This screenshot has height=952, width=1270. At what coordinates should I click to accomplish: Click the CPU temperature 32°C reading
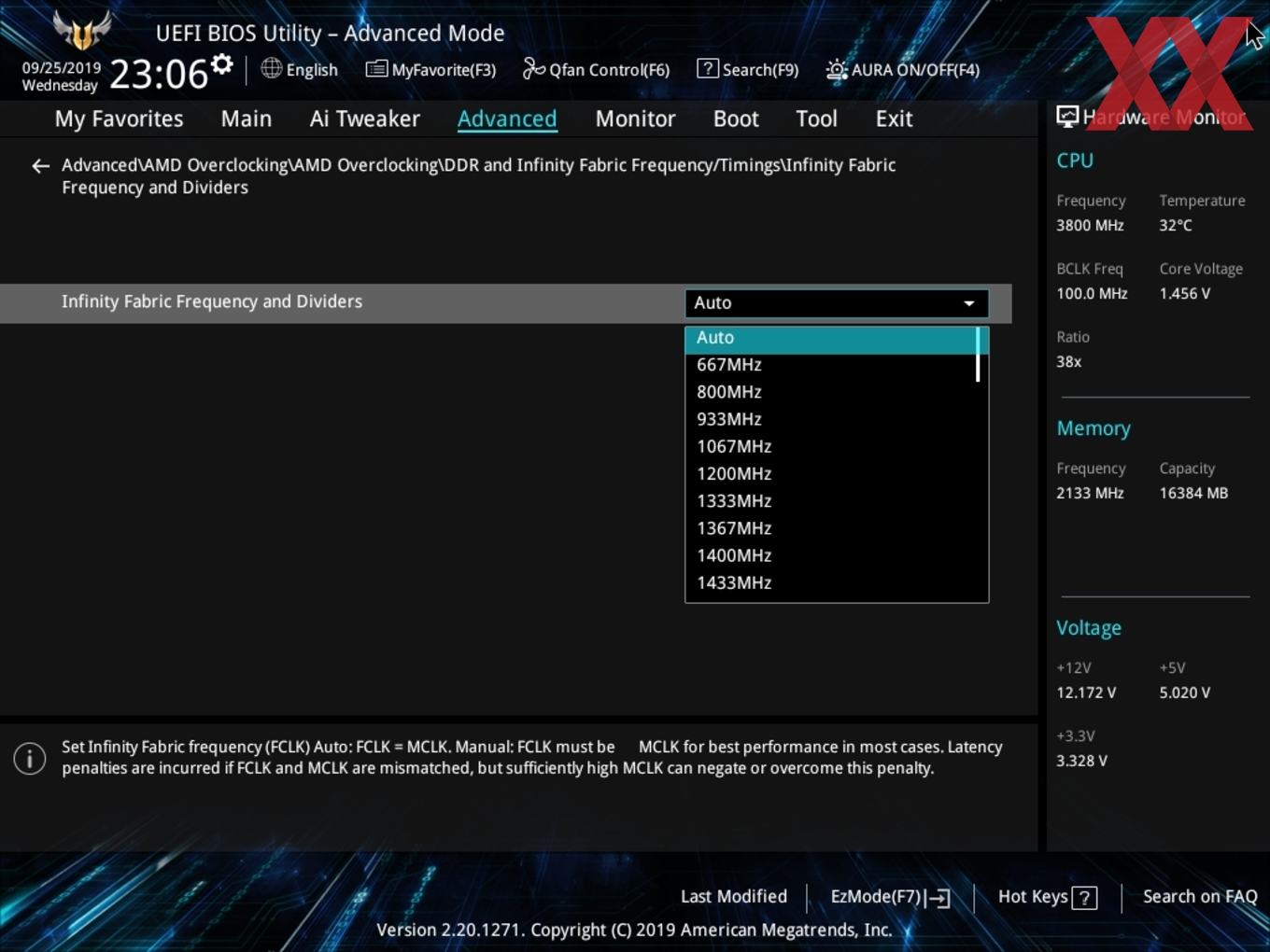1176,226
